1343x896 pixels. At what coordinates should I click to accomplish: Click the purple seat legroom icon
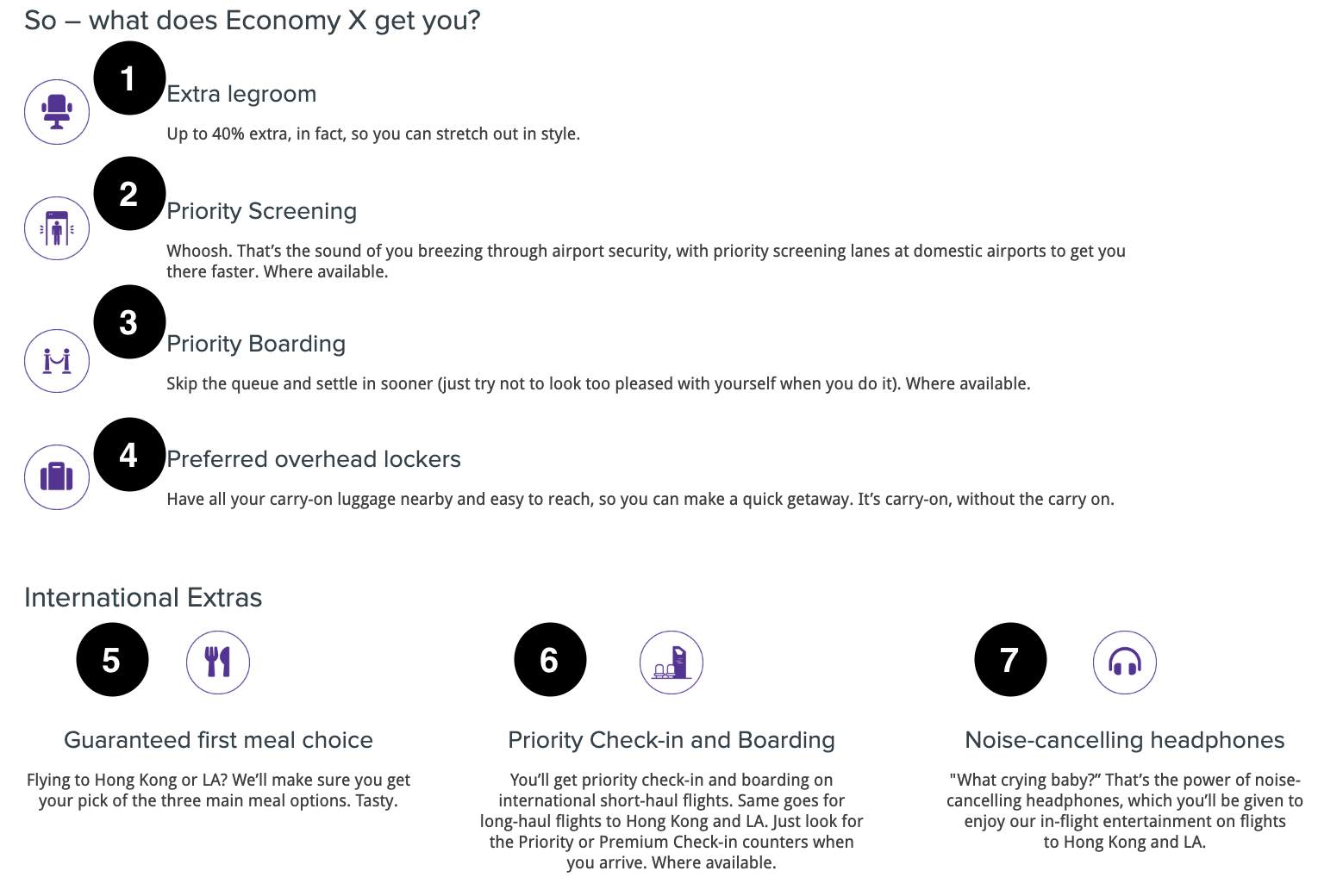[x=57, y=112]
